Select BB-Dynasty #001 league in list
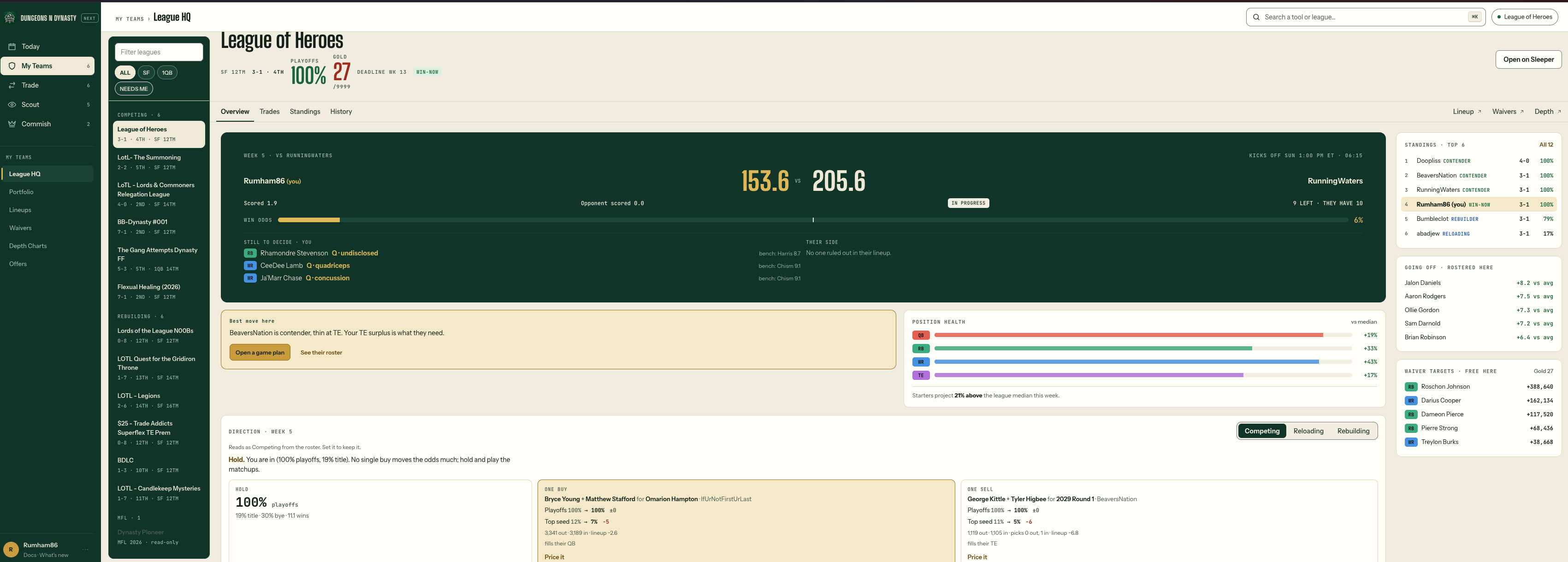The height and width of the screenshot is (562, 1568). point(159,226)
